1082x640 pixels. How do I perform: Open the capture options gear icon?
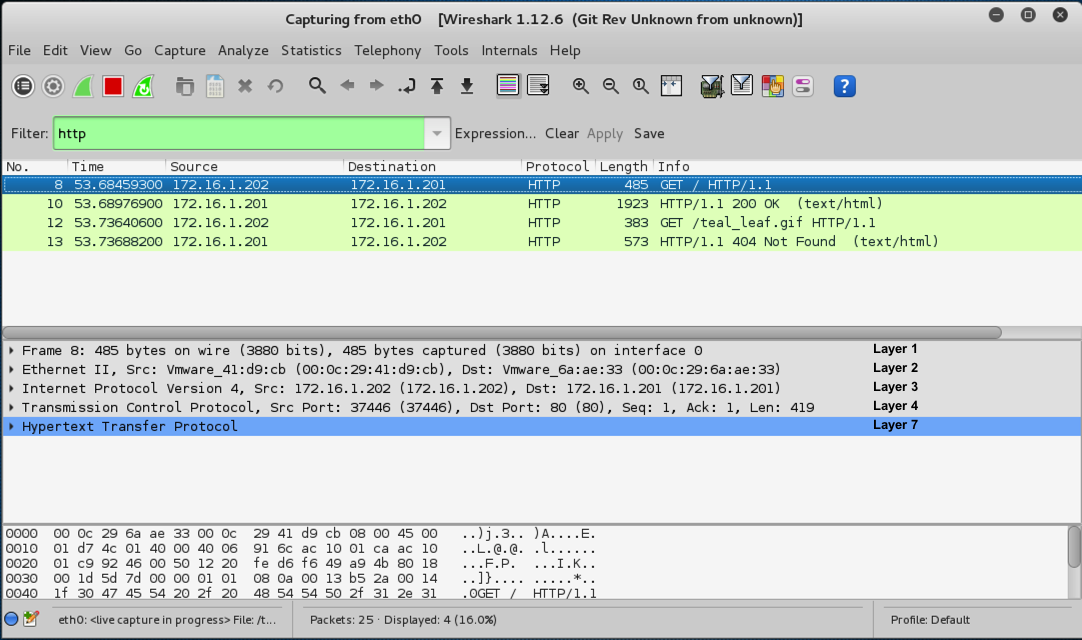coord(53,87)
